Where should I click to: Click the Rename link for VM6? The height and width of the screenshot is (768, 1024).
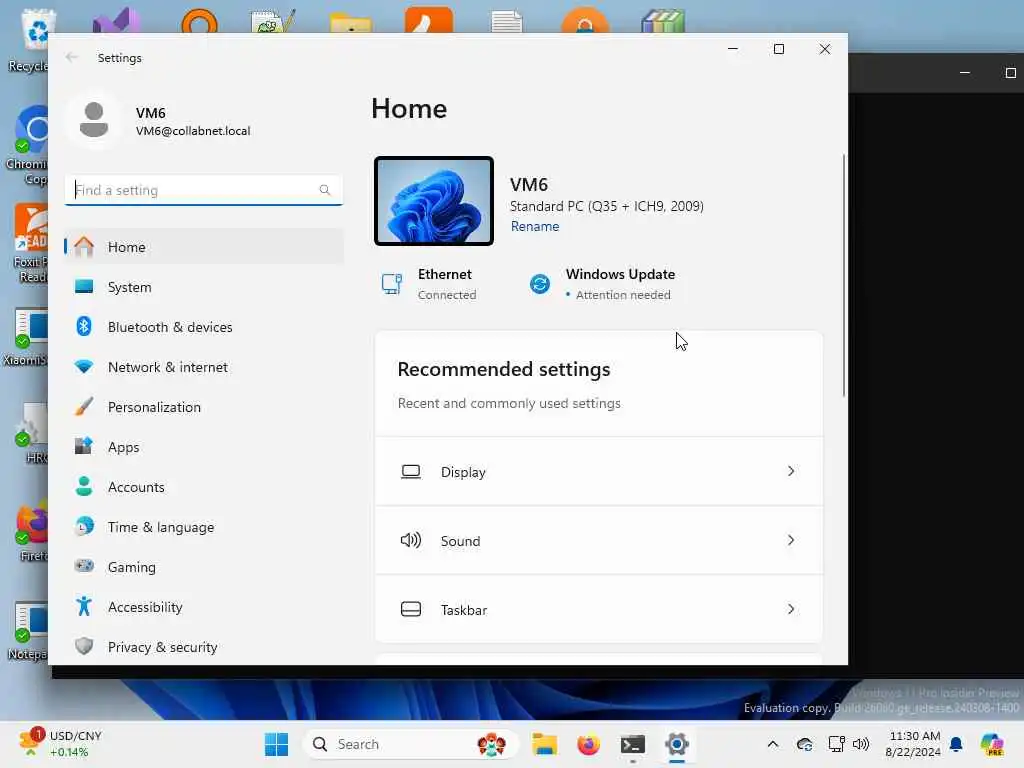coord(535,226)
